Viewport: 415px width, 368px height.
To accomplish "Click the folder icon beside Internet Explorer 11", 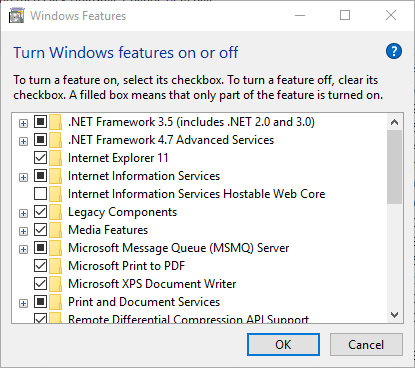I will pos(55,158).
